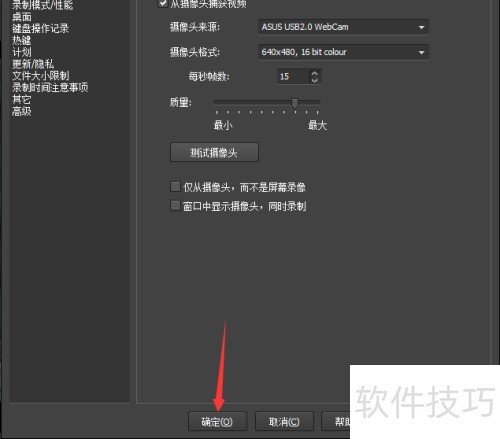Click the 每秒帧数 value field
This screenshot has height=439, width=500.
point(293,77)
